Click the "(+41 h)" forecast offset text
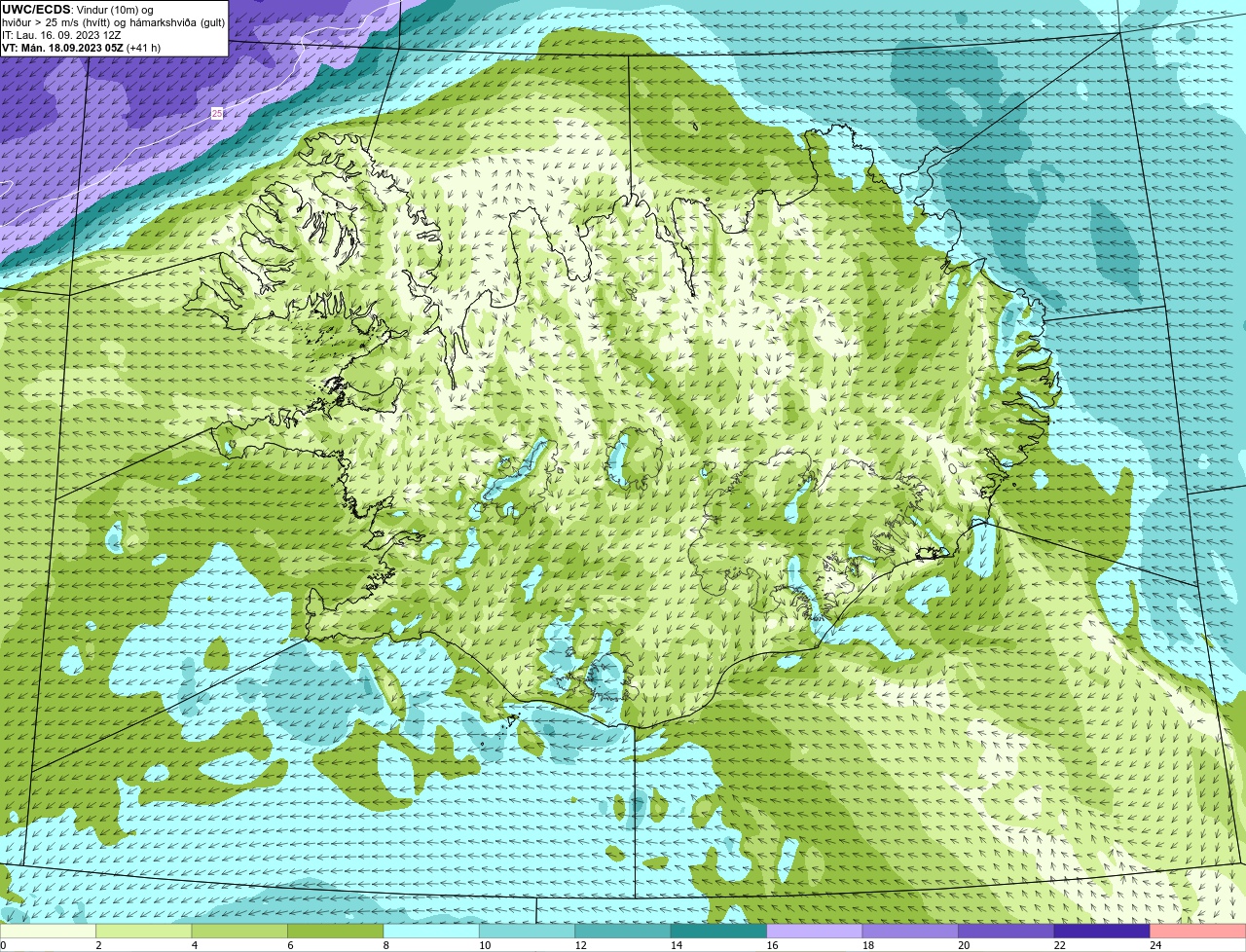Viewport: 1246px width, 952px height. point(143,48)
